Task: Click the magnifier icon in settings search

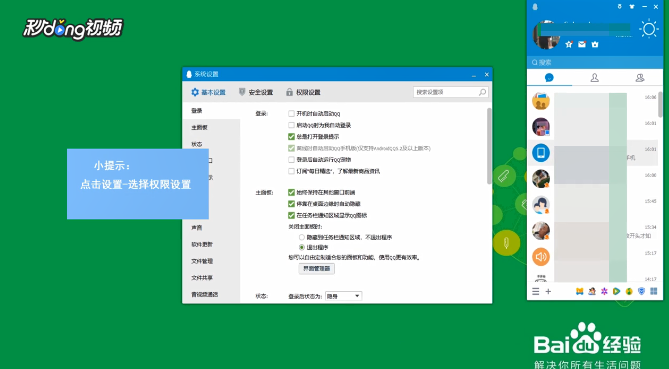Action: (x=483, y=92)
